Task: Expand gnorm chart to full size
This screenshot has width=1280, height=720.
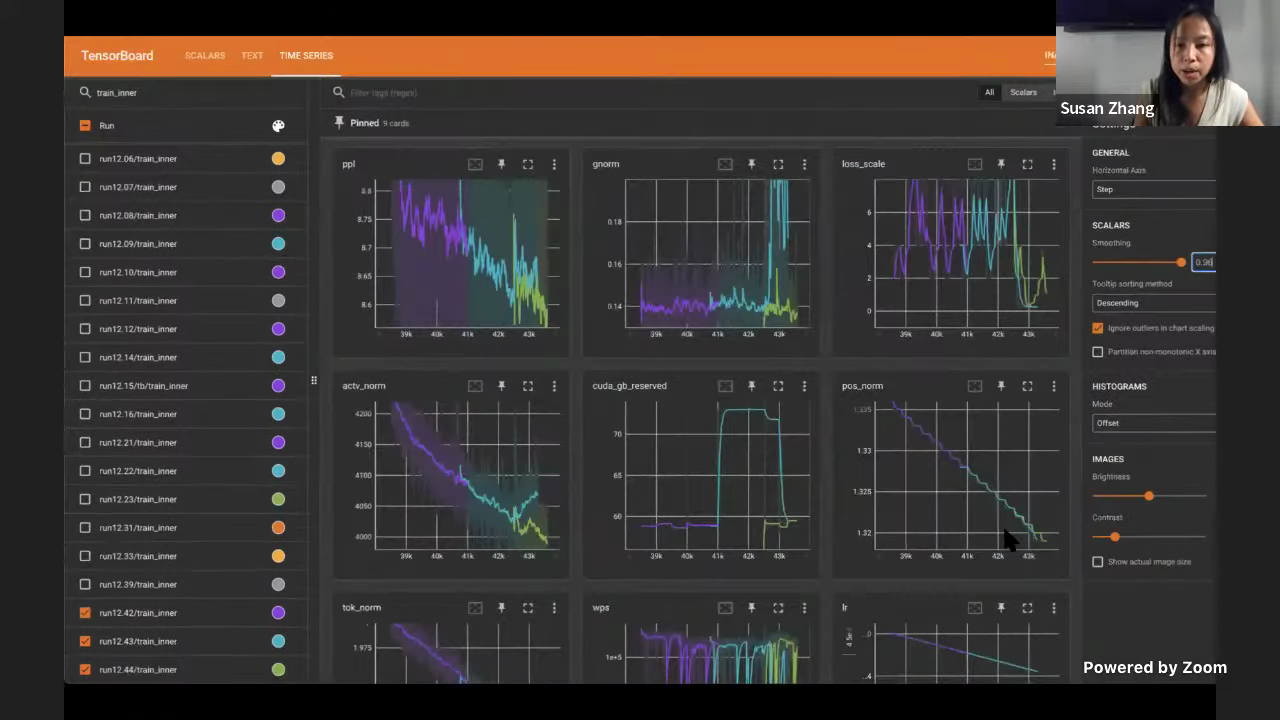Action: (778, 164)
